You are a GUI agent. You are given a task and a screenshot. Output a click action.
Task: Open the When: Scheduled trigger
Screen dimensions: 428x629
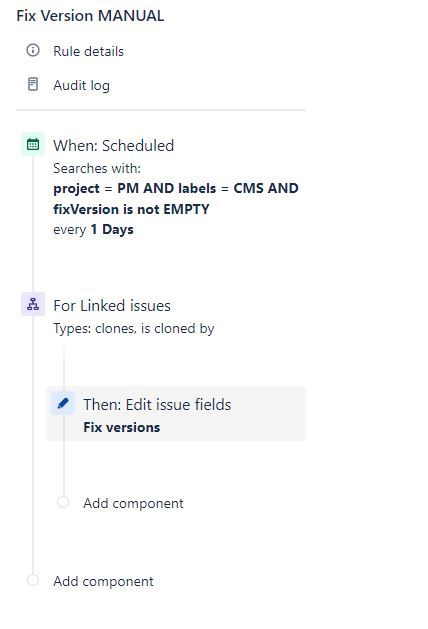point(114,146)
